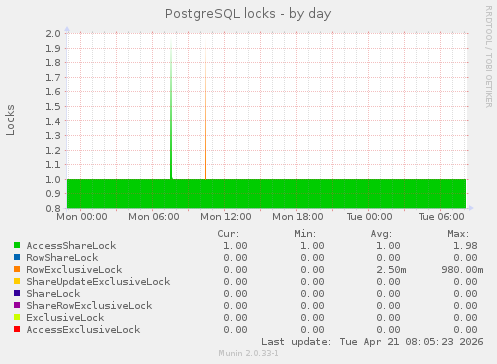Screen dimensions: 497x364
Task: Click the 'Mon 12:00' x-axis label
Action: [226, 217]
